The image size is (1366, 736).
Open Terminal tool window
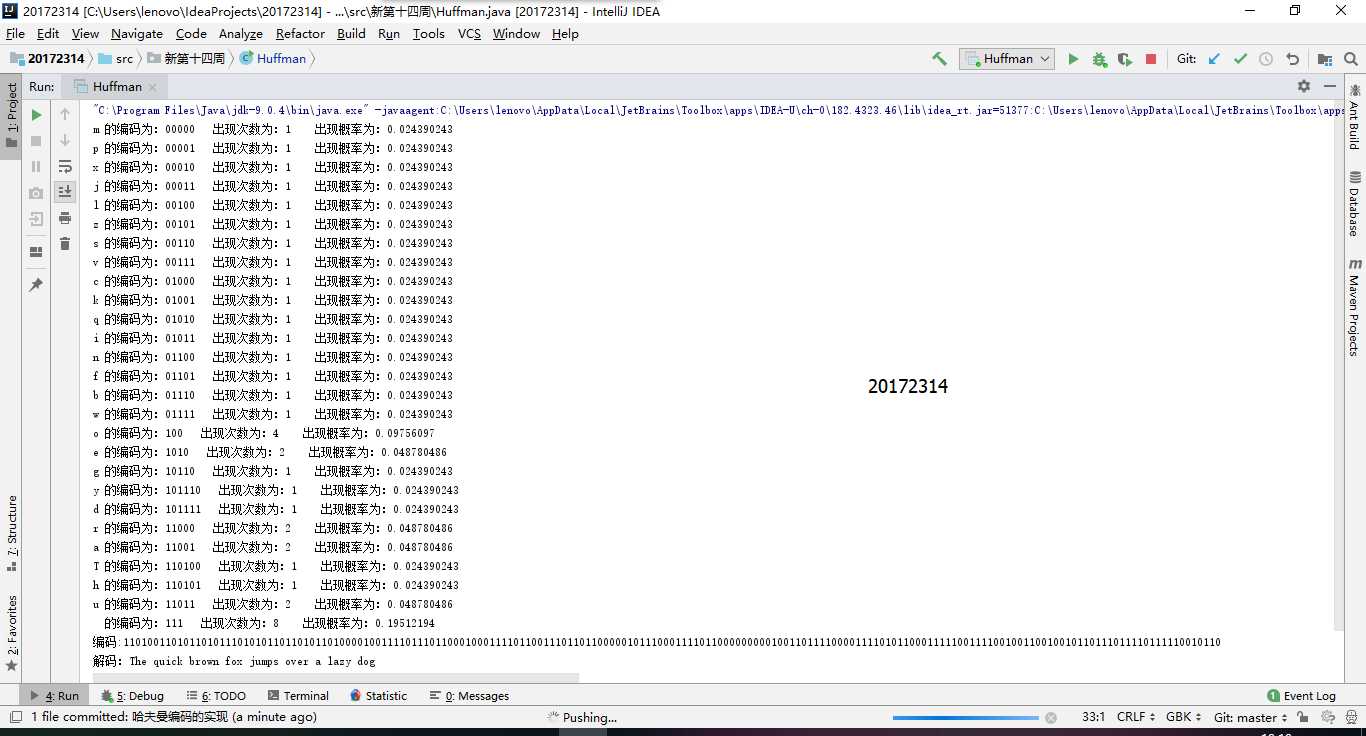(x=298, y=696)
